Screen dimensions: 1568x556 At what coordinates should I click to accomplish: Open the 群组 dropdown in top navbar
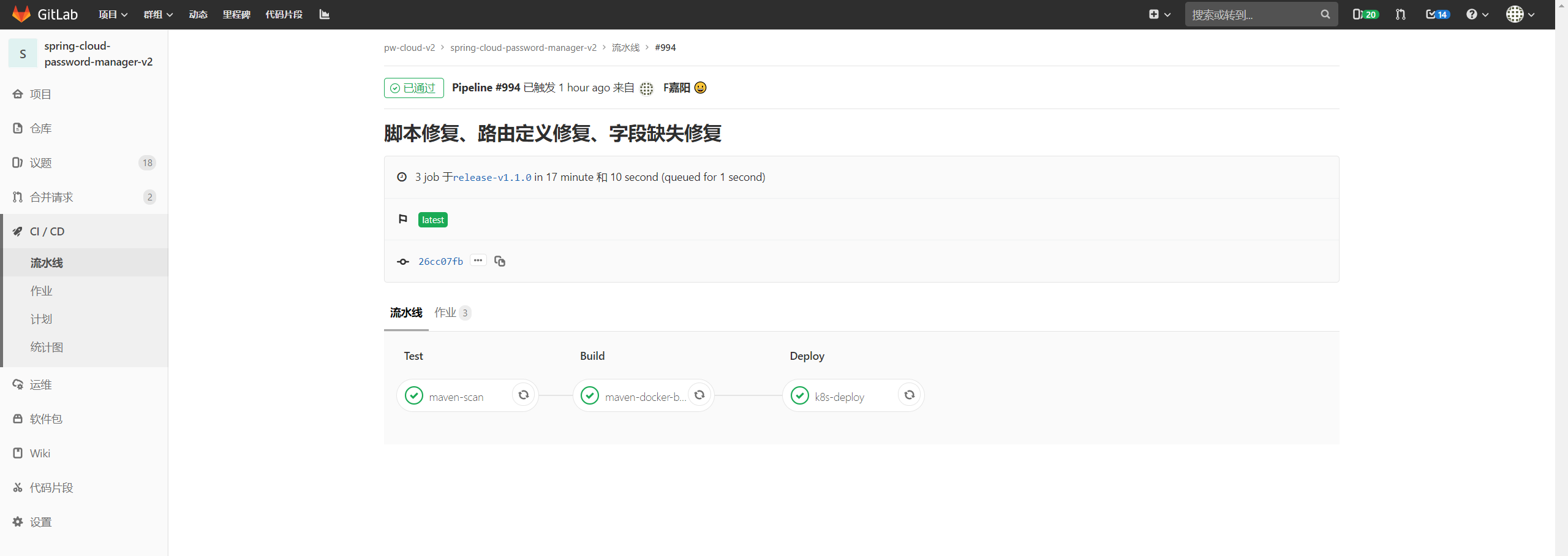(x=158, y=14)
